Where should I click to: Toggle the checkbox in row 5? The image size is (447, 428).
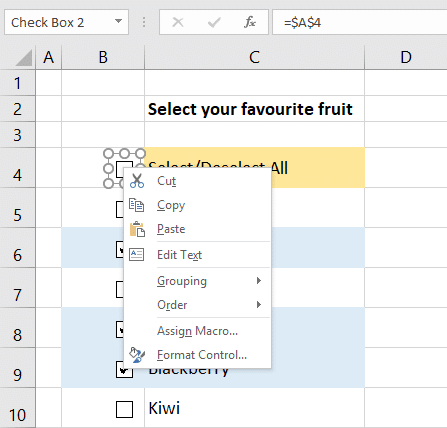point(120,209)
